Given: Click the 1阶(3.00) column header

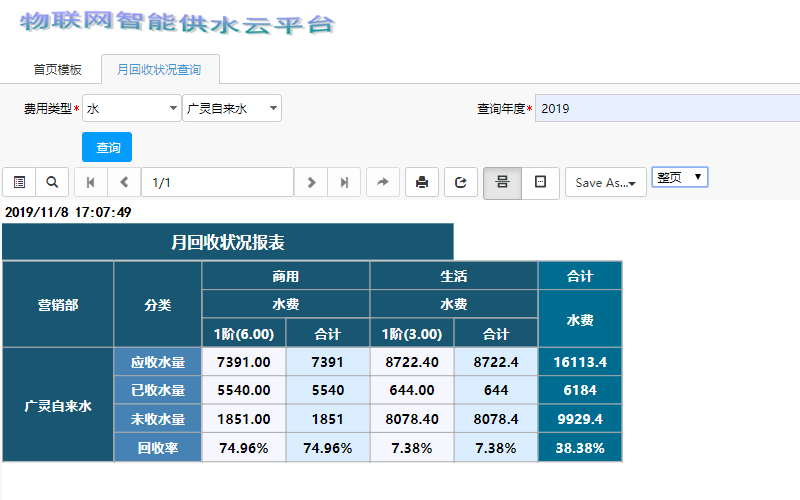Looking at the screenshot, I should [x=412, y=334].
